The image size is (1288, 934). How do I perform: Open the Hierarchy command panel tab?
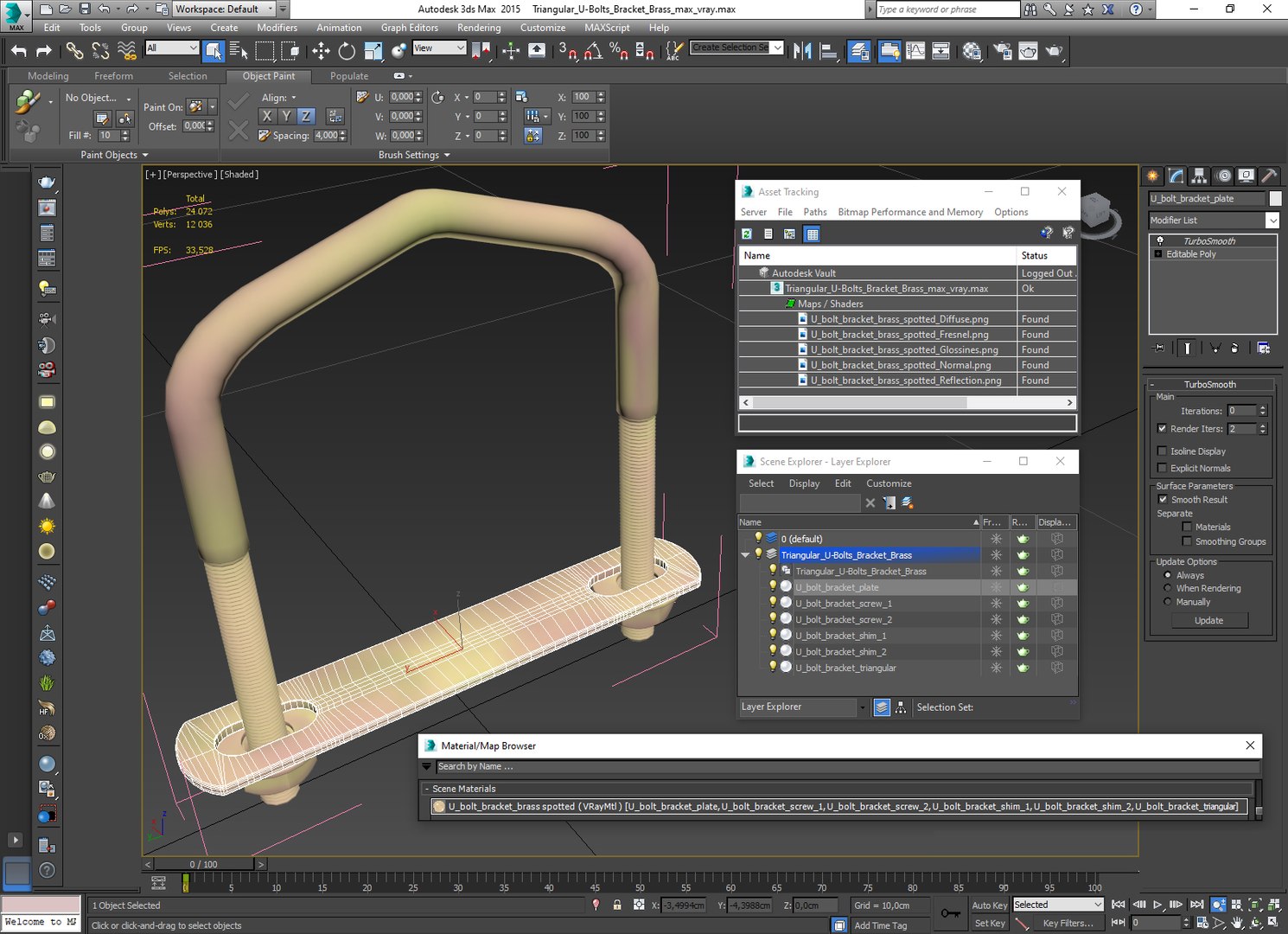click(1200, 176)
